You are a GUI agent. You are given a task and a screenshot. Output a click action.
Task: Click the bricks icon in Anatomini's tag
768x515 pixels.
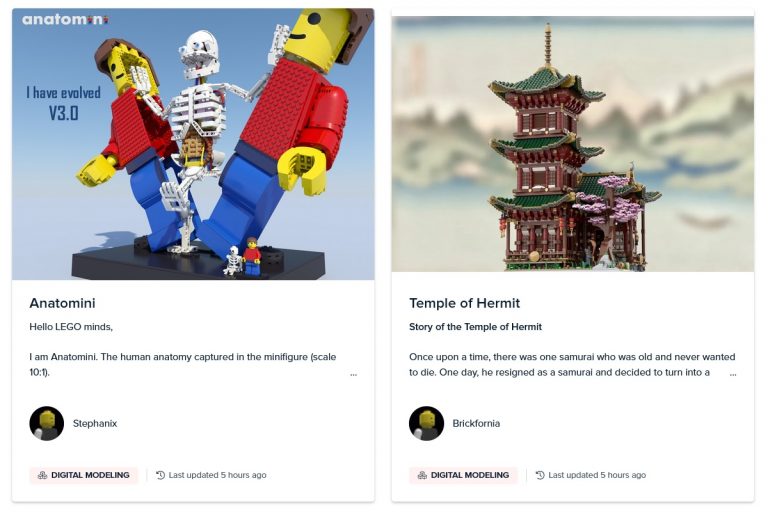coord(42,475)
